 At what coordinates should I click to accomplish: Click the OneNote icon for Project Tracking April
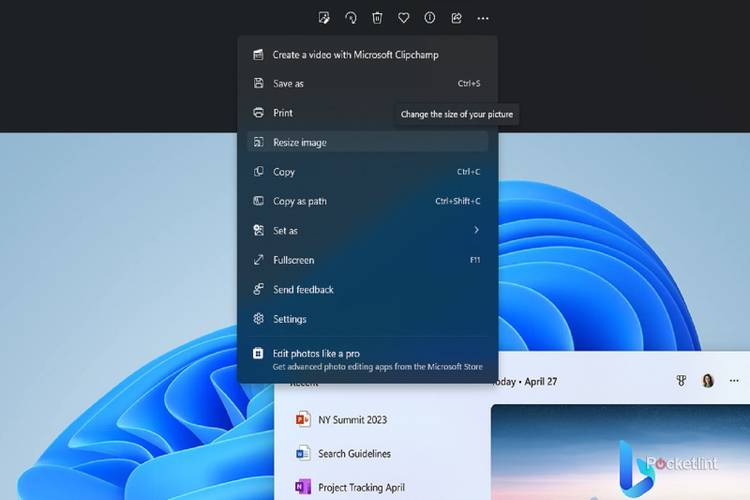coord(302,487)
